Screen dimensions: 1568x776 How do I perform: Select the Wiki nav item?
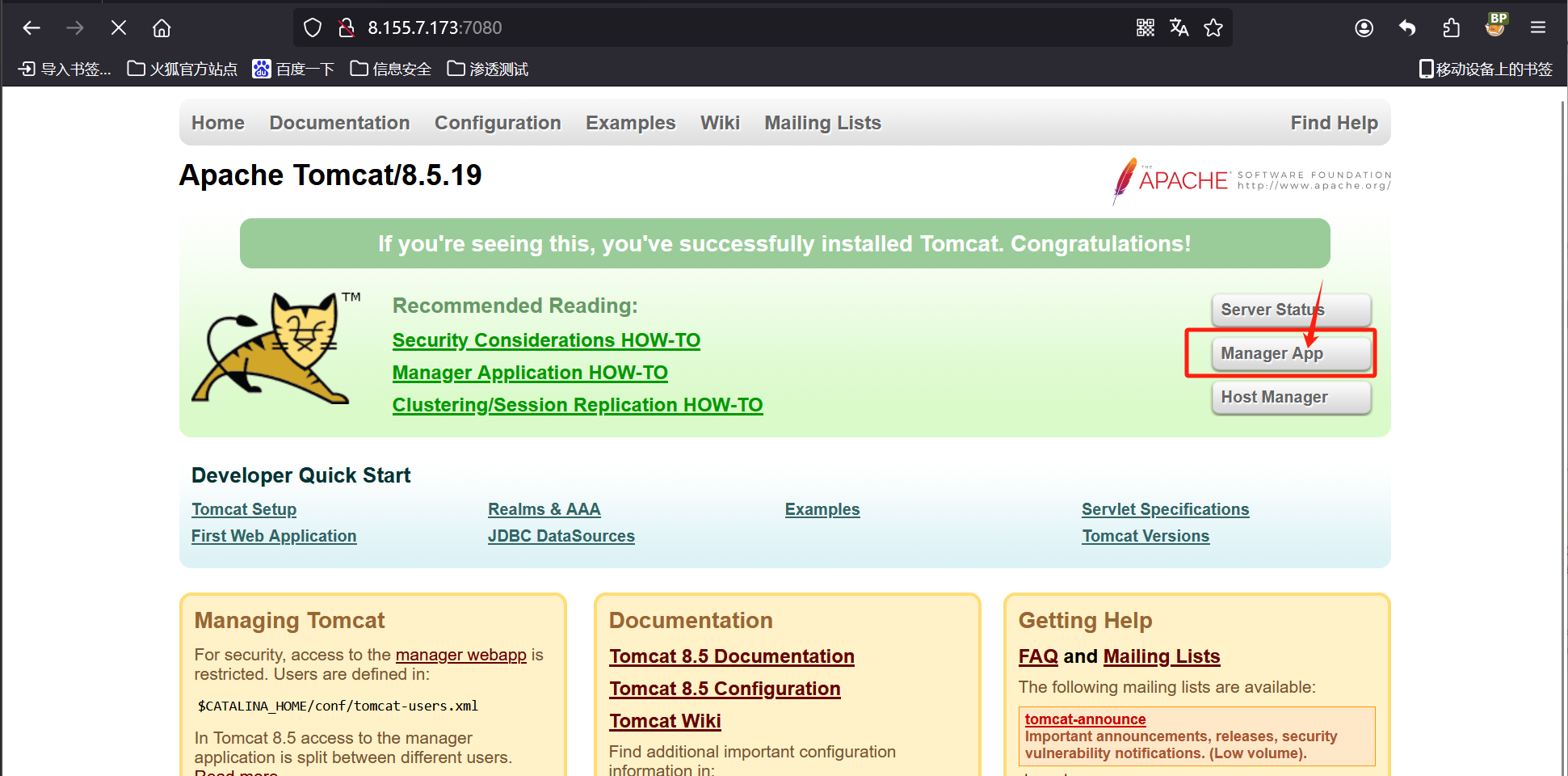click(x=720, y=123)
